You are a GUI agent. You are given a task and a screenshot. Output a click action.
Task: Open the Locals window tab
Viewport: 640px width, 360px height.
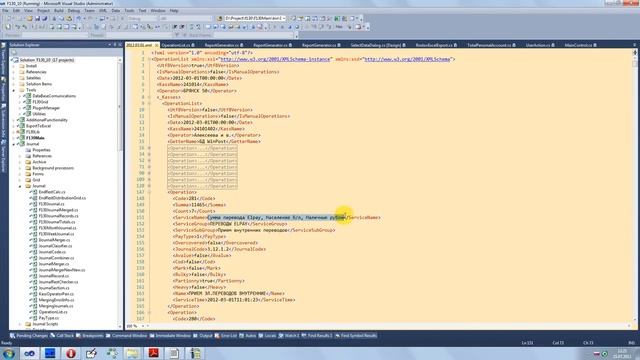pyautogui.click(x=267, y=336)
